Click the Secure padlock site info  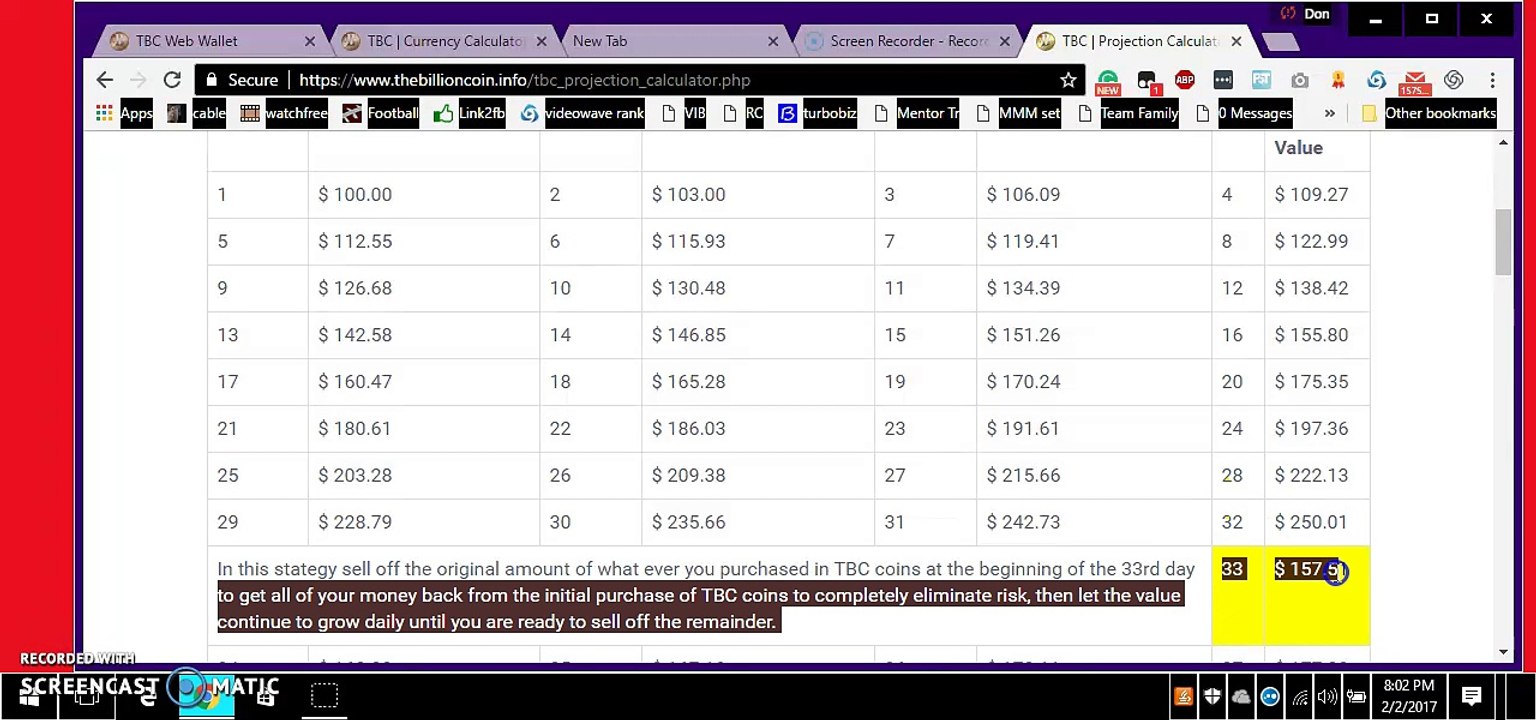click(x=242, y=80)
